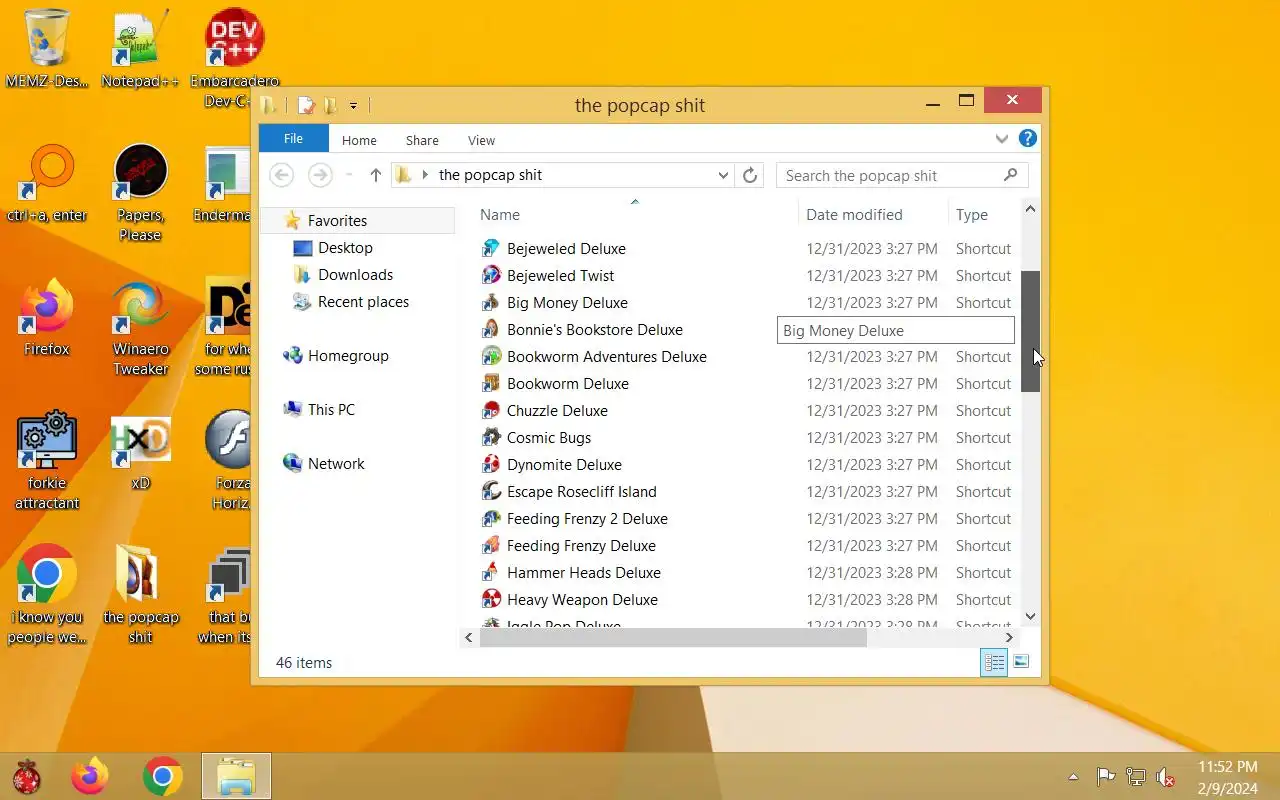The height and width of the screenshot is (800, 1280).
Task: Open the muted volume tray icon
Action: point(1165,776)
